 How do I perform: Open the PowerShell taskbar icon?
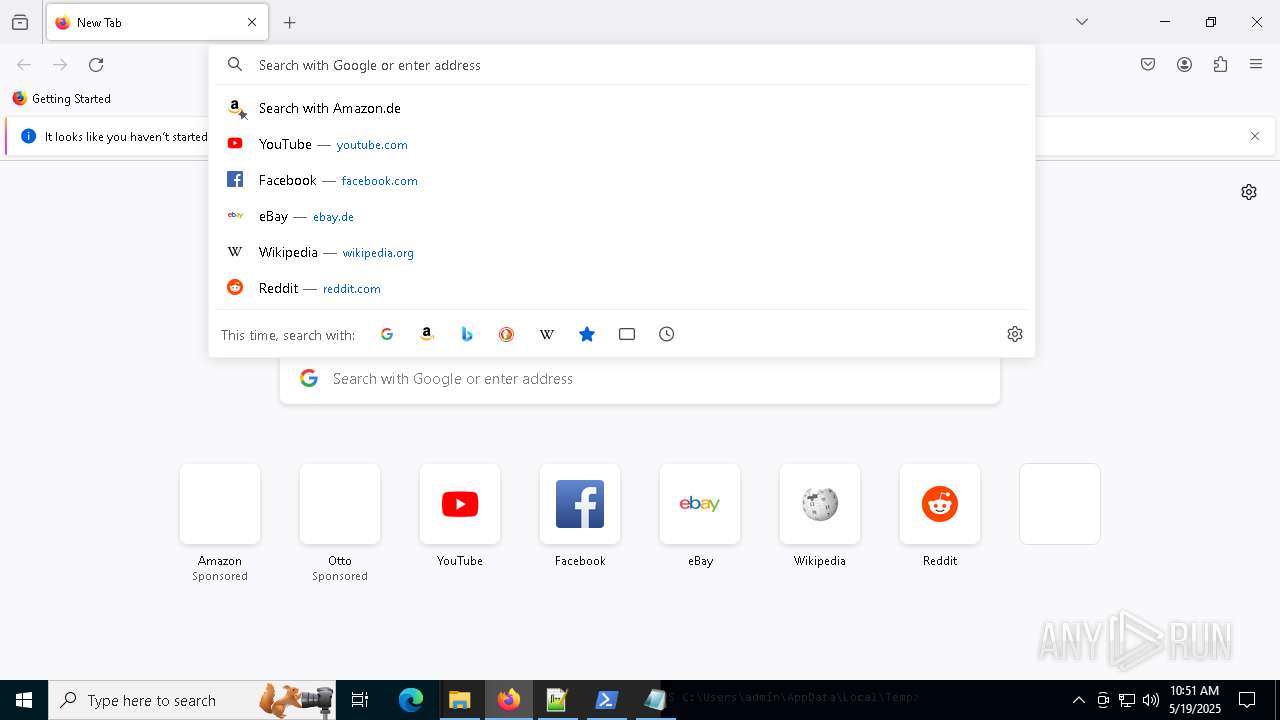click(607, 700)
